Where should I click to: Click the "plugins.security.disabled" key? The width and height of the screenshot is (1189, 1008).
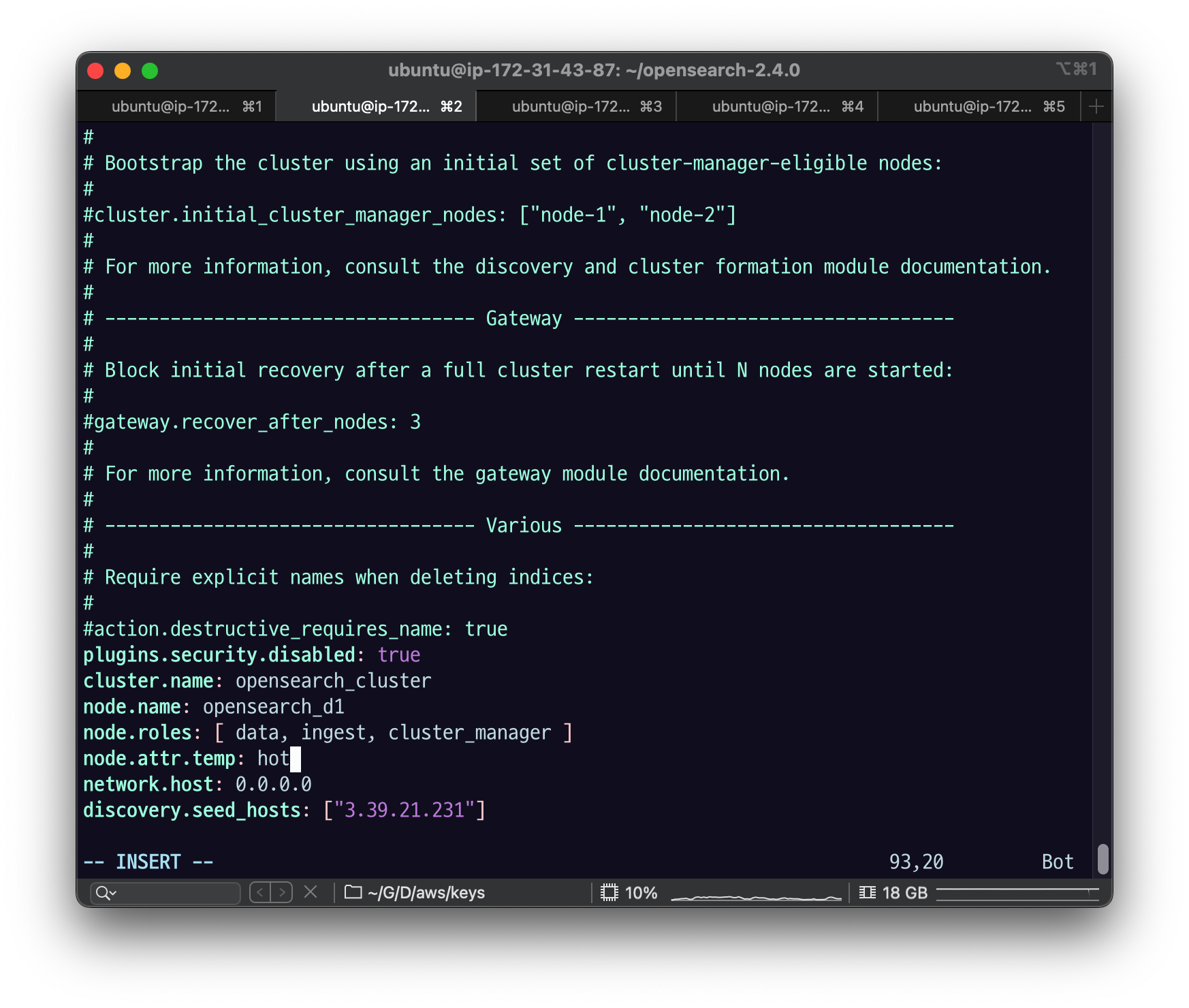tap(219, 655)
